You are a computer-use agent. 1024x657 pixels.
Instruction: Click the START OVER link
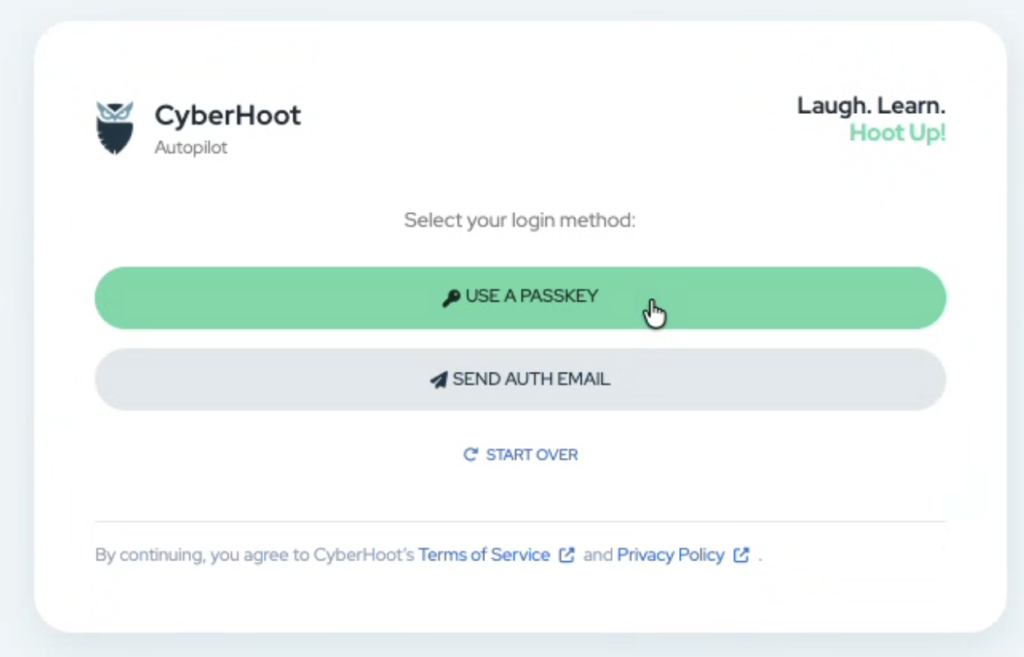[x=520, y=455]
